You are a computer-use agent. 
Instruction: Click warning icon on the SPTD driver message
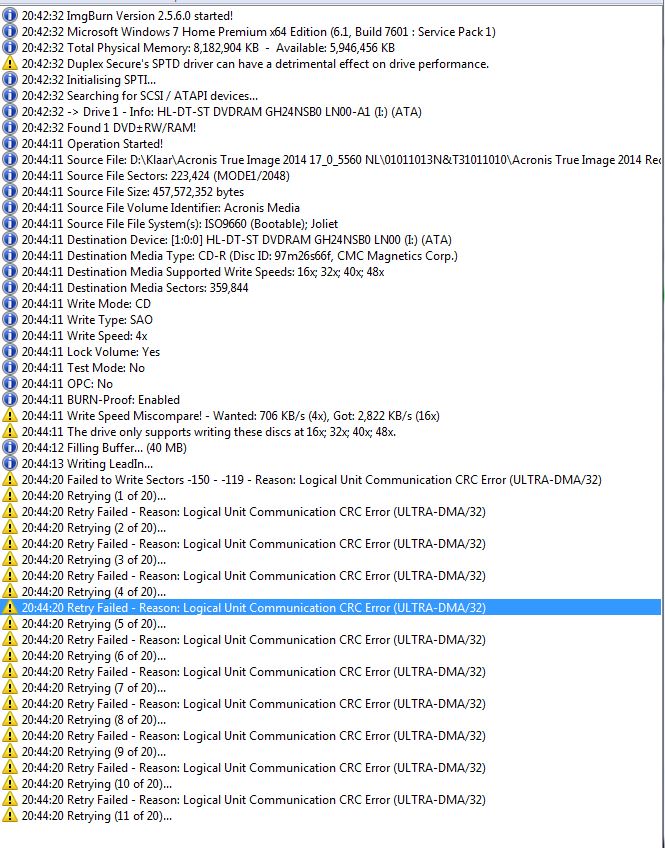(x=10, y=64)
